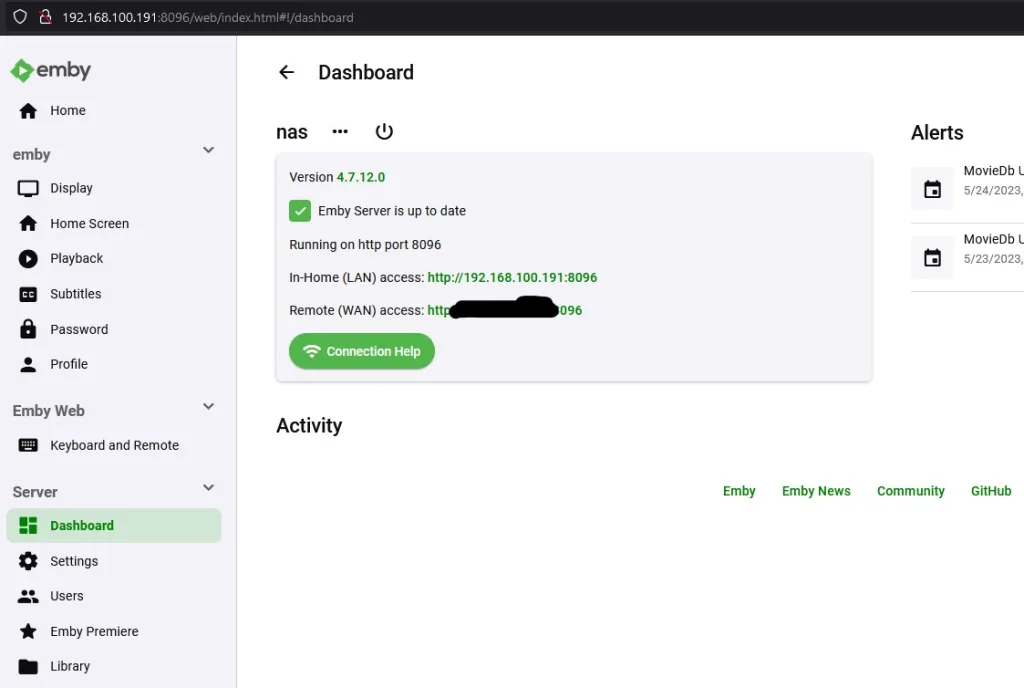Screen dimensions: 1024x688
Task: Collapse the Emby Web sidebar section
Action: click(208, 406)
